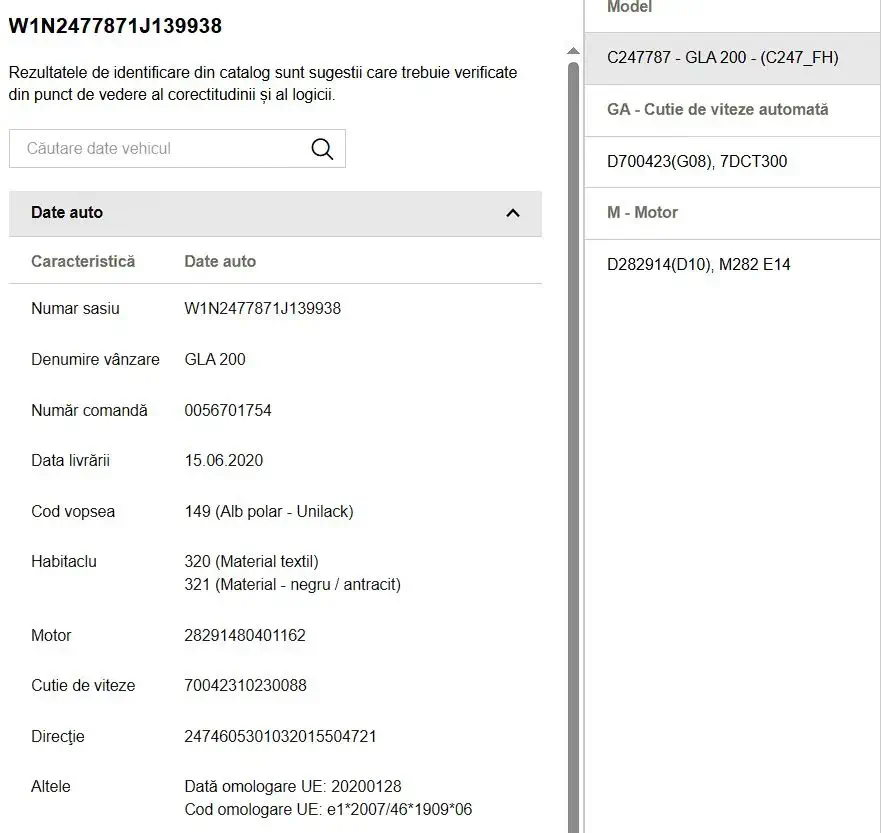Select transmission D700423(G08), 7DCT300
The image size is (881, 833).
coord(732,162)
